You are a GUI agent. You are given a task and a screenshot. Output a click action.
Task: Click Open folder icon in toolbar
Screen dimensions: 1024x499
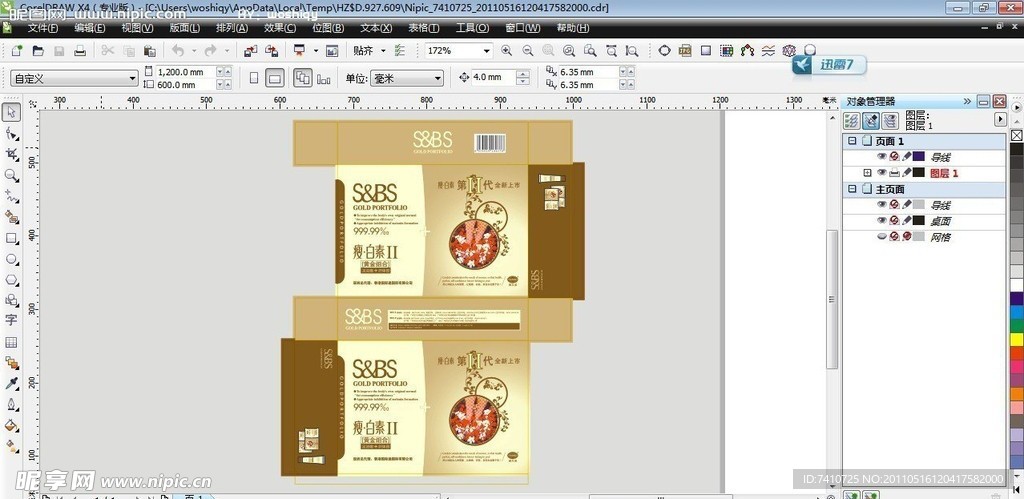37,50
